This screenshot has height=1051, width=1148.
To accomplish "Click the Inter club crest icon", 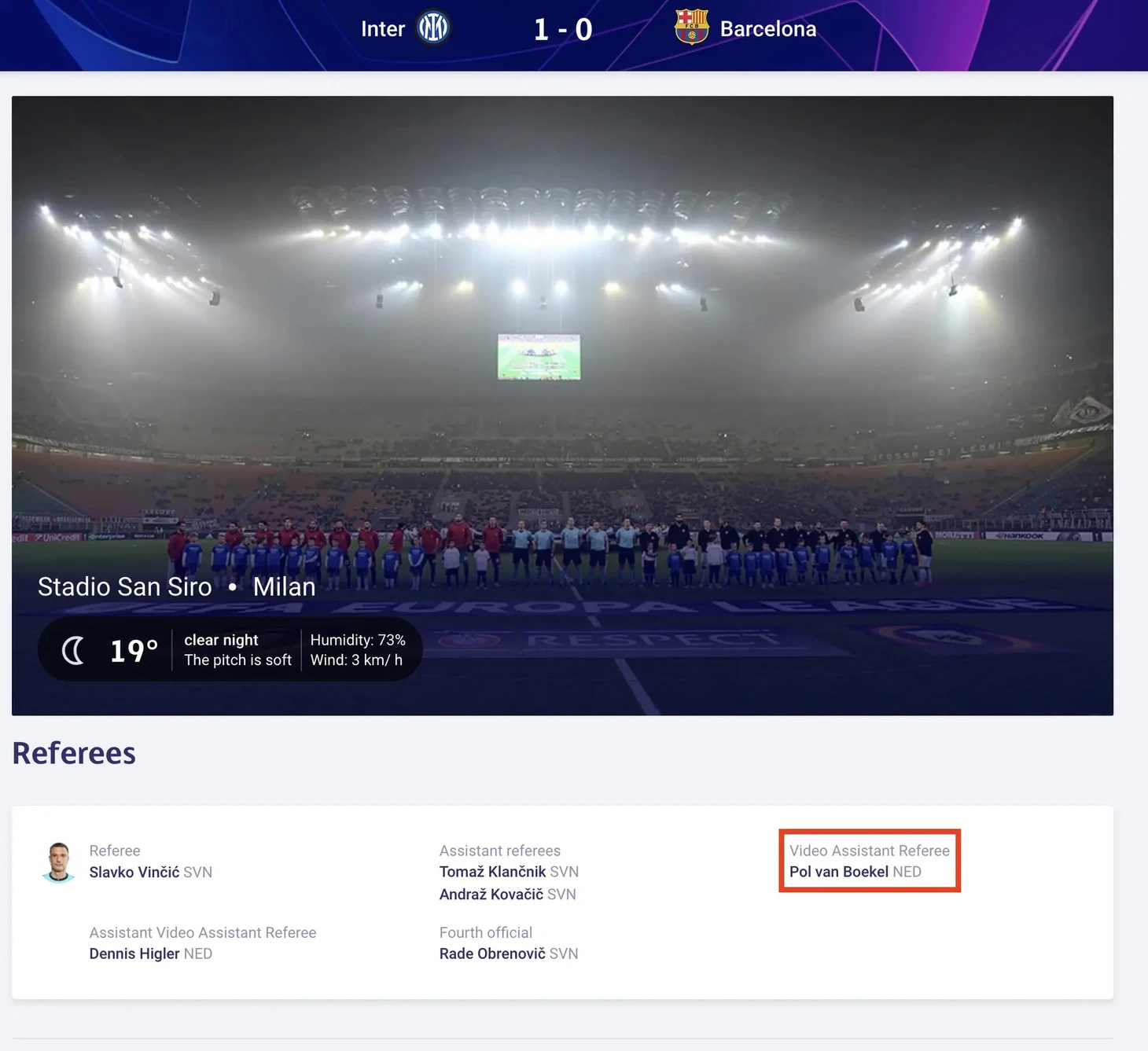I will coord(433,28).
